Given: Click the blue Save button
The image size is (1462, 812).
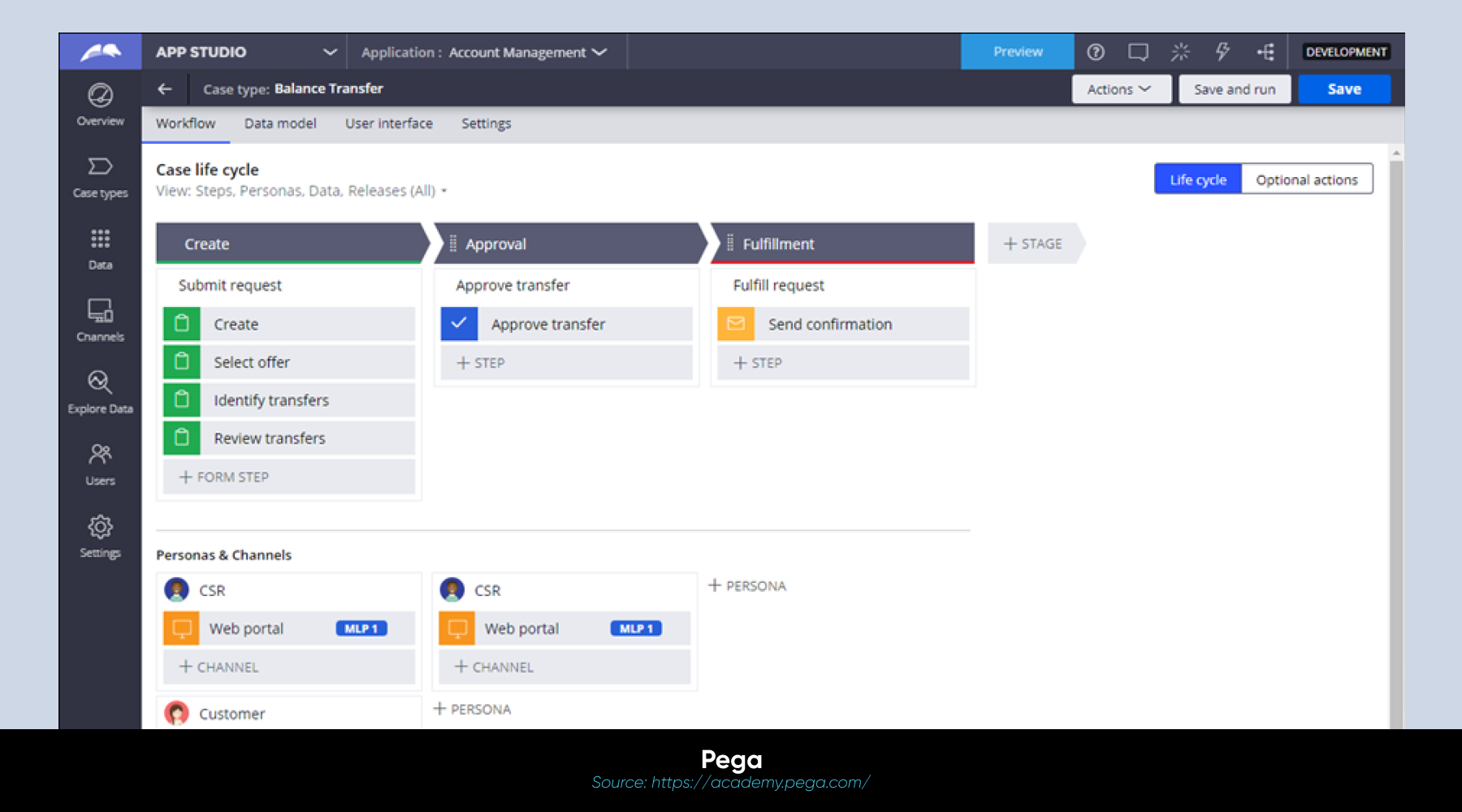Looking at the screenshot, I should [1344, 89].
